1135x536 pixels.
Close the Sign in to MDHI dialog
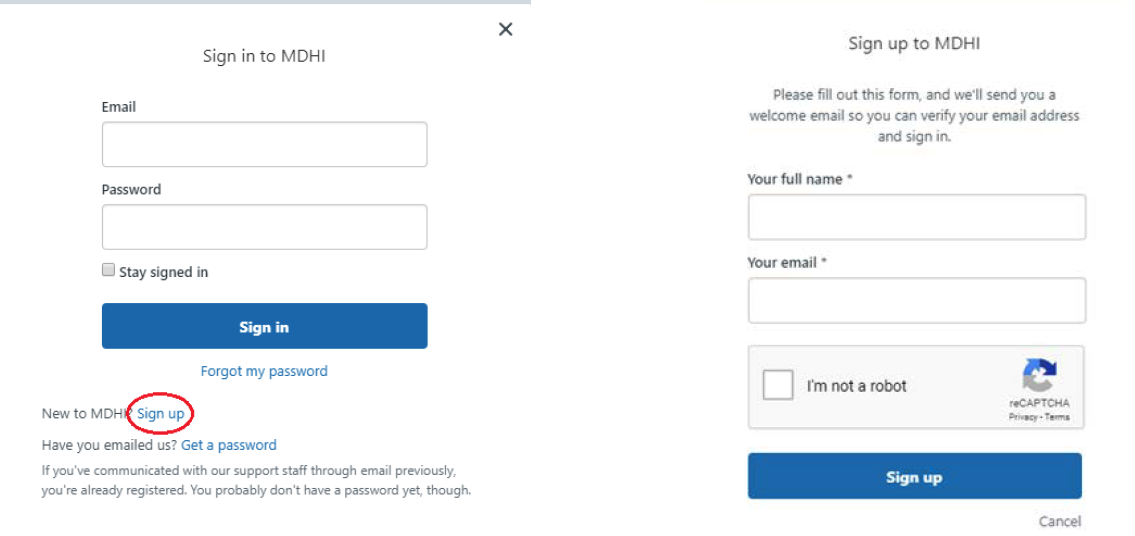(505, 30)
